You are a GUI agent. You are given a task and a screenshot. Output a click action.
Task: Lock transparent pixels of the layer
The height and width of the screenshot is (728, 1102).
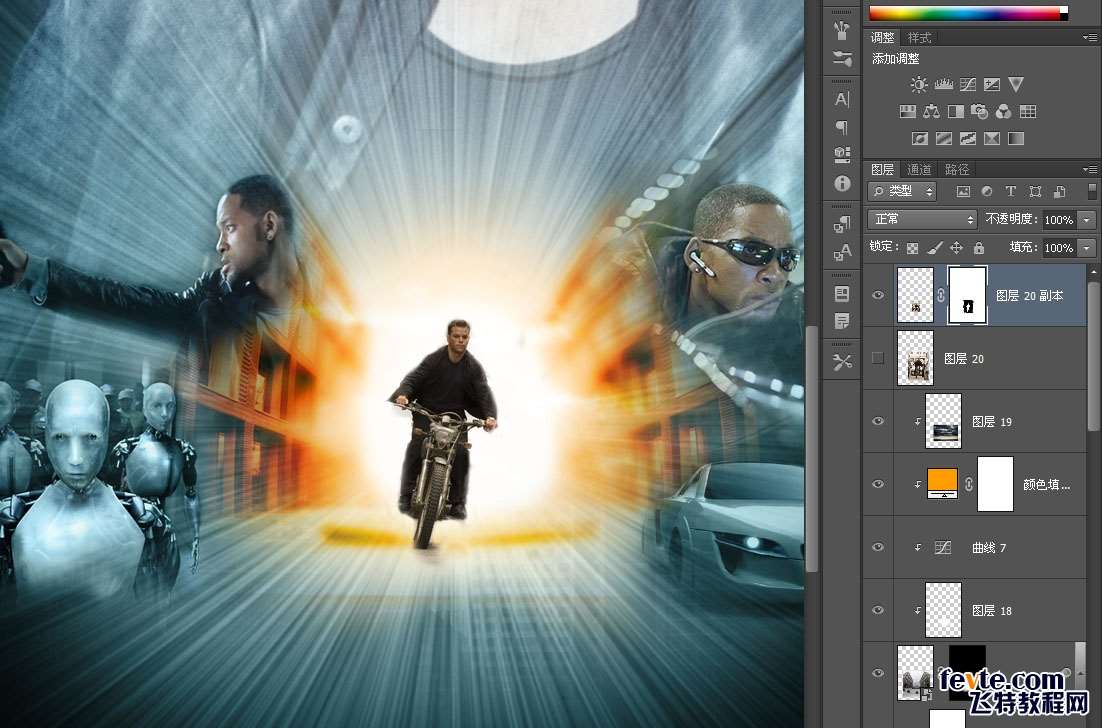coord(912,248)
